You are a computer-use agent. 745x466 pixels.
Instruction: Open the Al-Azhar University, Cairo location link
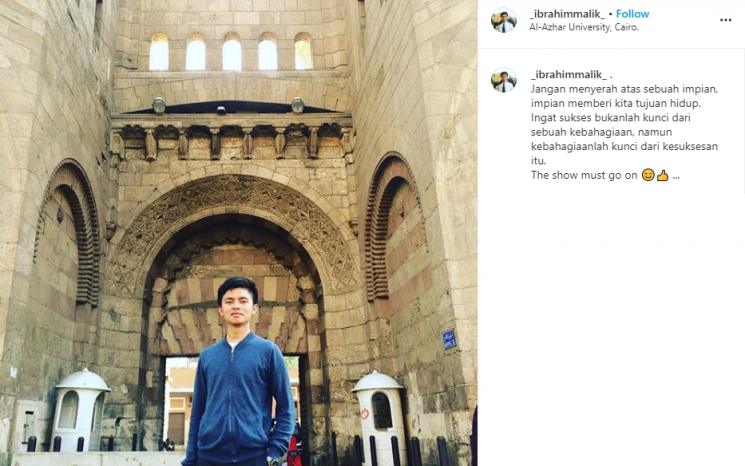584,27
